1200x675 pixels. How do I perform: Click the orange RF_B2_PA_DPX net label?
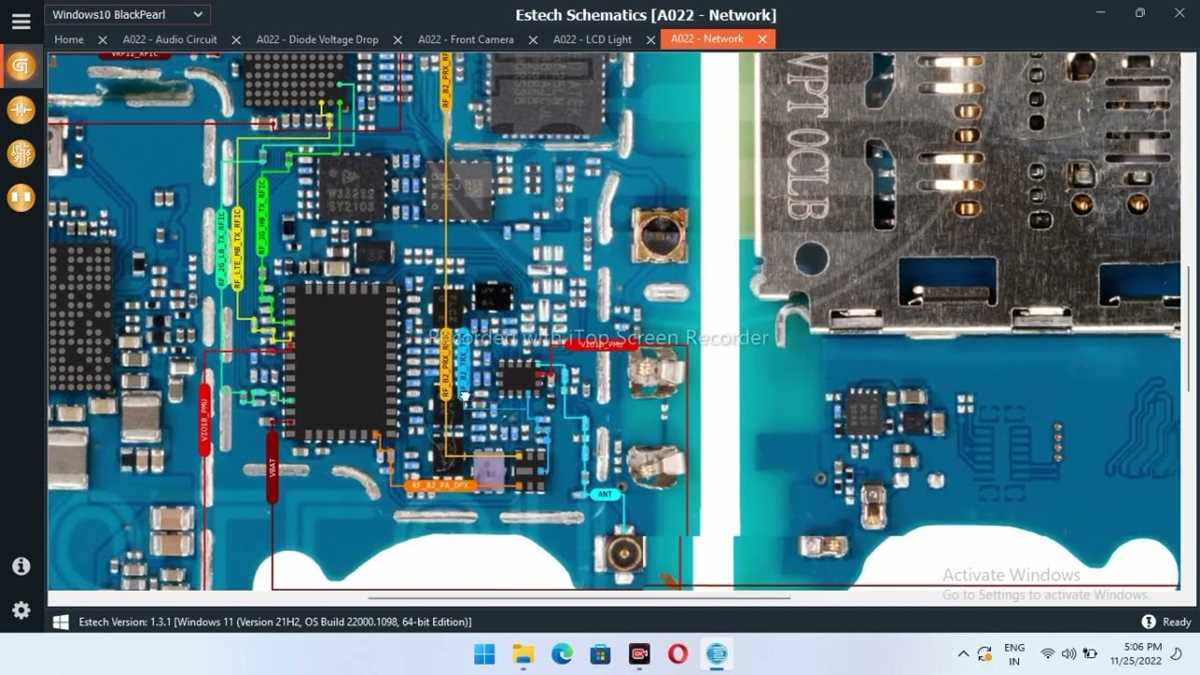point(441,485)
